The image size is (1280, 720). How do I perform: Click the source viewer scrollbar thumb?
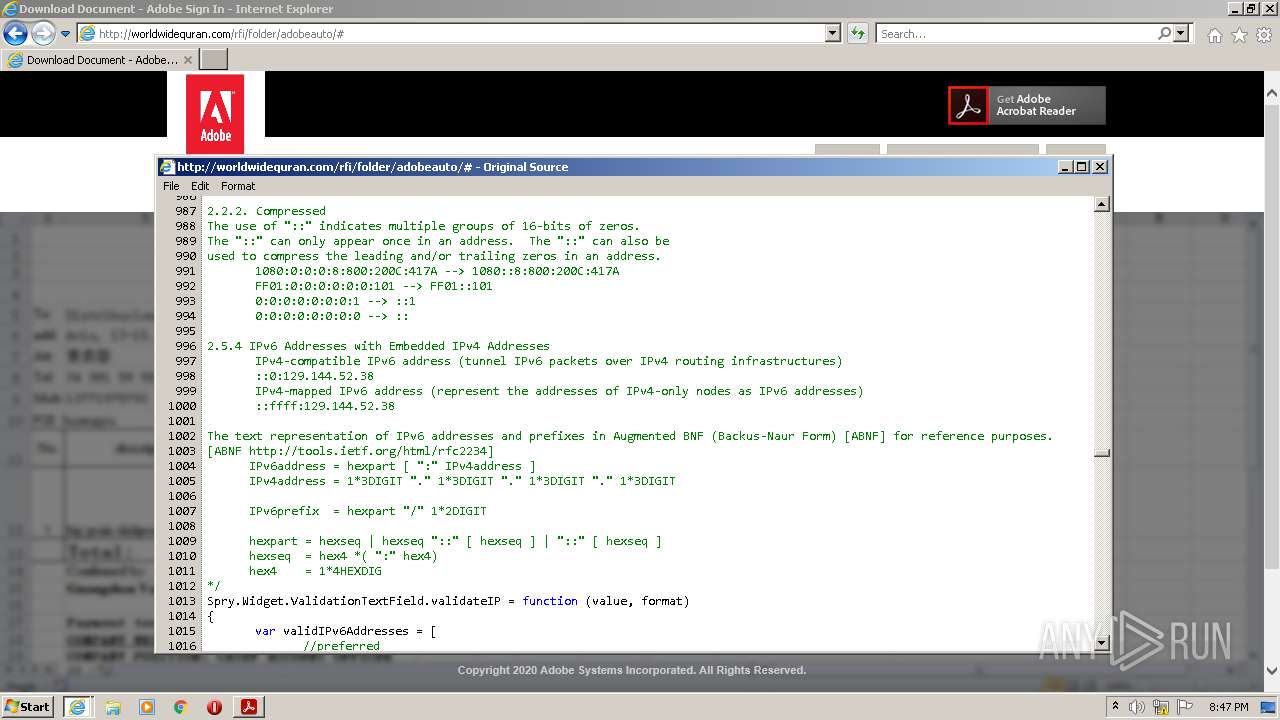coord(1102,453)
